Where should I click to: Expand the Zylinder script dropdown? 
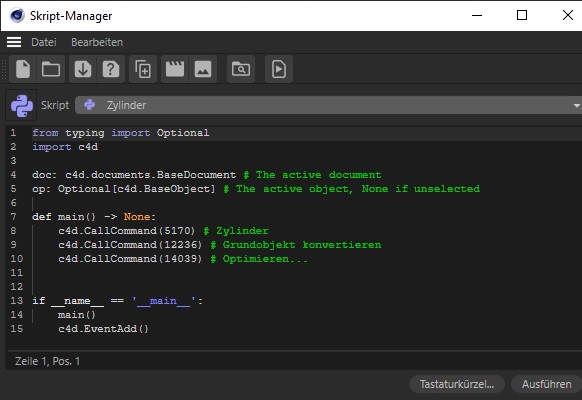pyautogui.click(x=328, y=105)
